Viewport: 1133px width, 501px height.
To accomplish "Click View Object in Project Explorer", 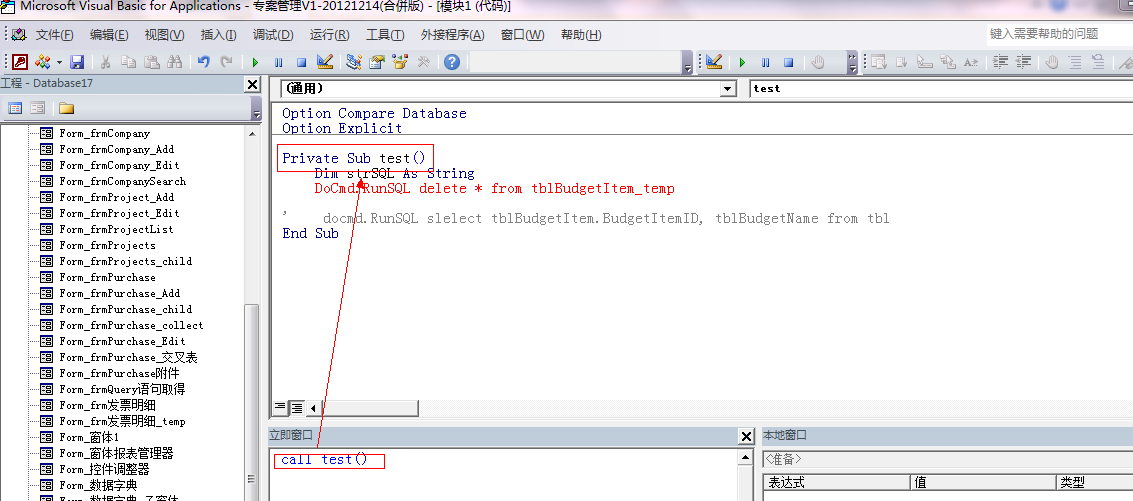I will [x=38, y=108].
